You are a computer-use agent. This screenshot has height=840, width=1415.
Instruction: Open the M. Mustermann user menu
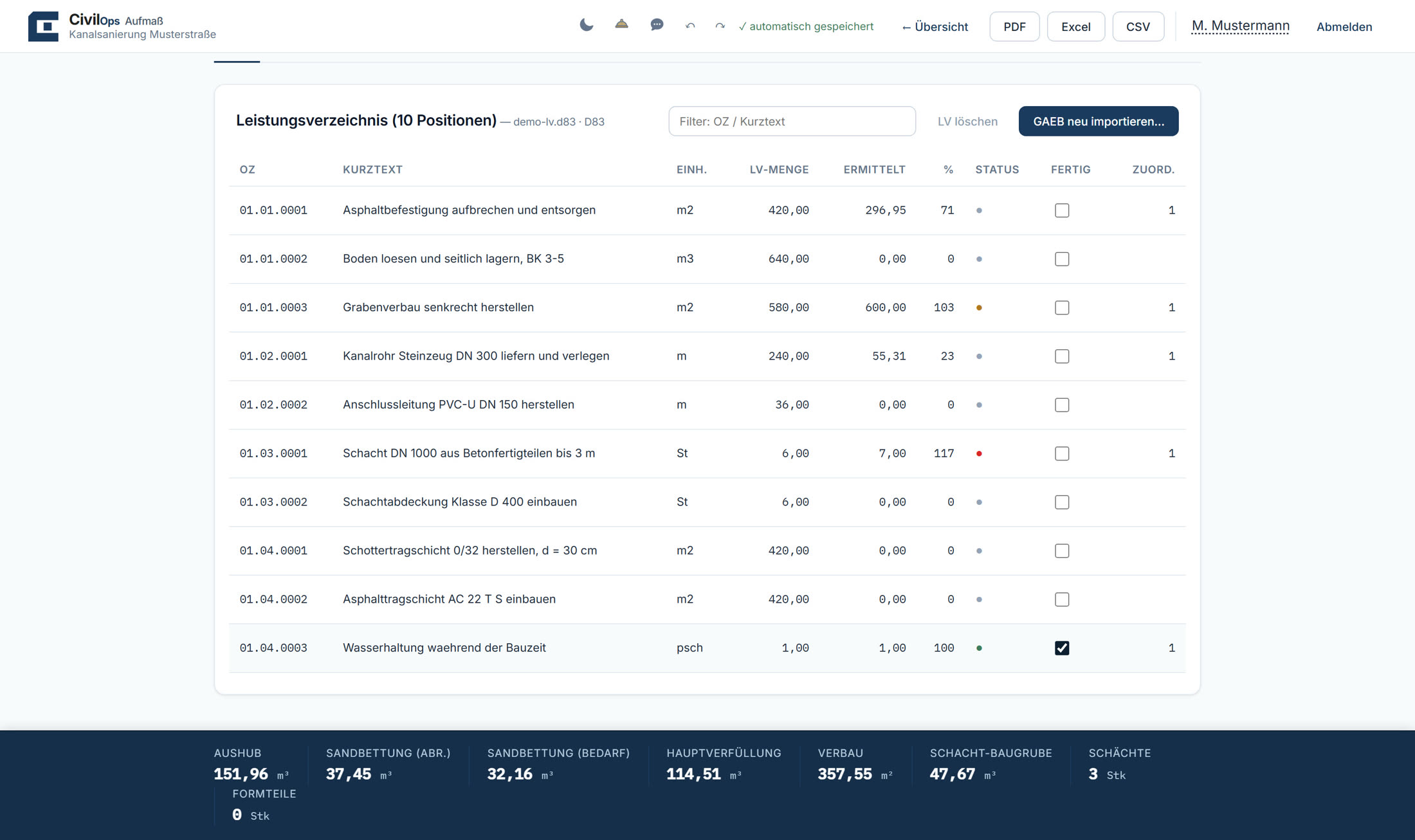coord(1240,26)
